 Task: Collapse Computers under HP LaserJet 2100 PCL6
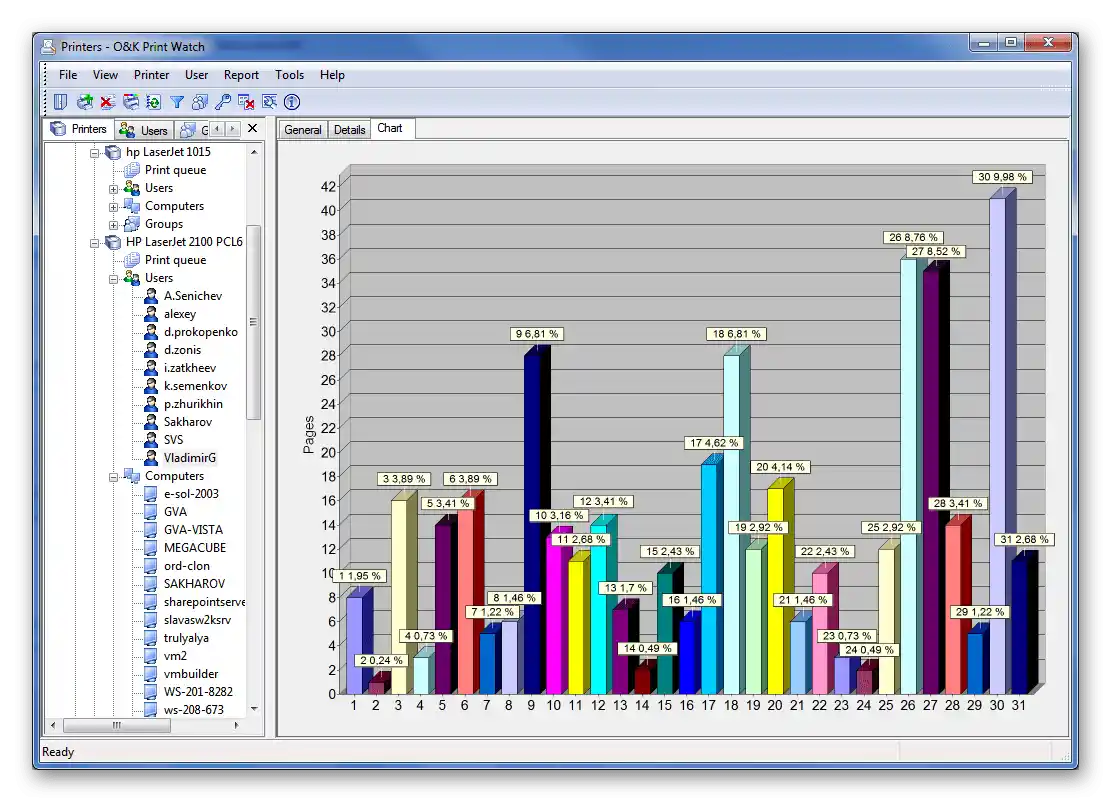(x=113, y=477)
